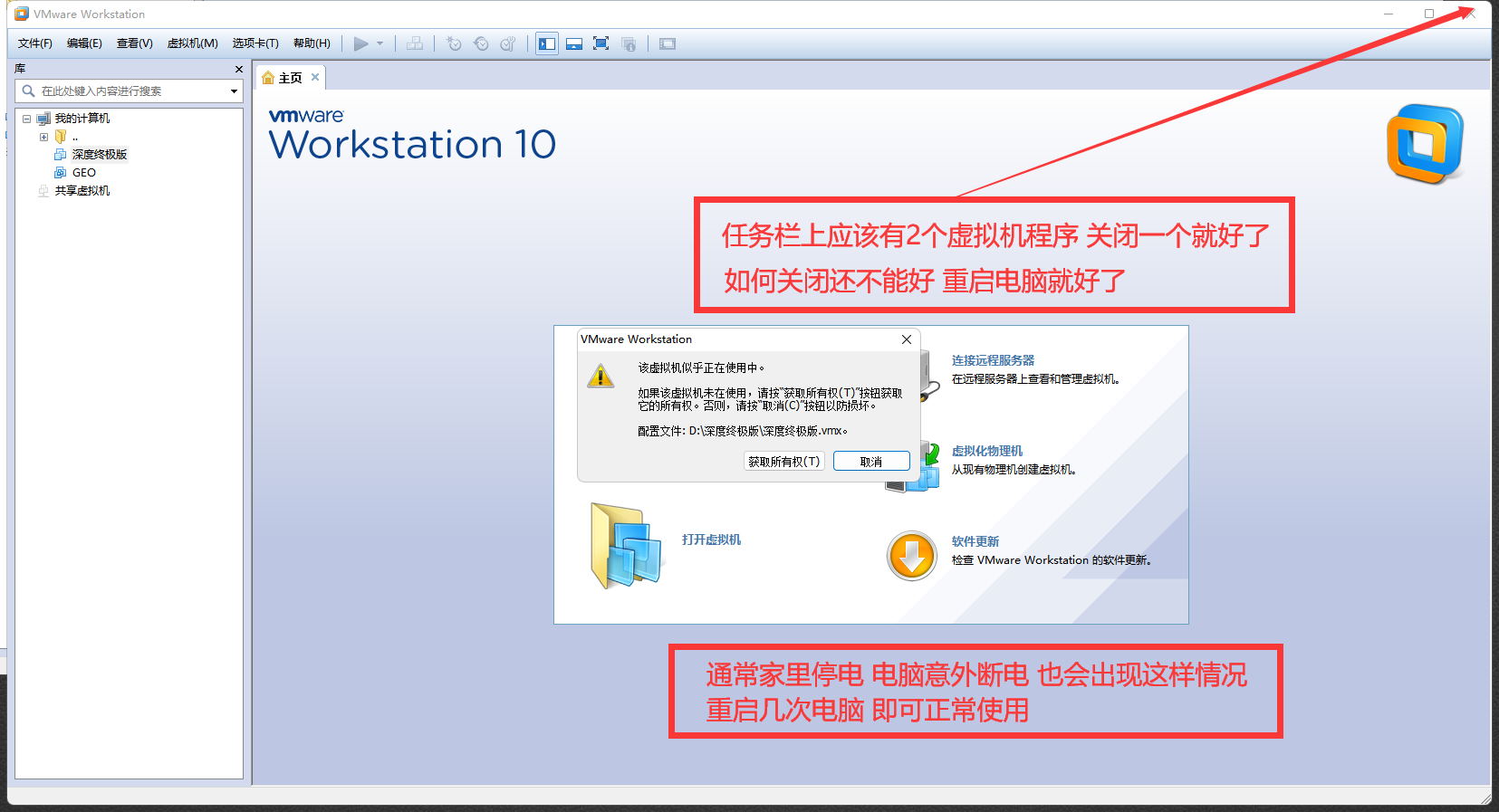
Task: Click the Power On play button in toolbar
Action: (x=360, y=43)
